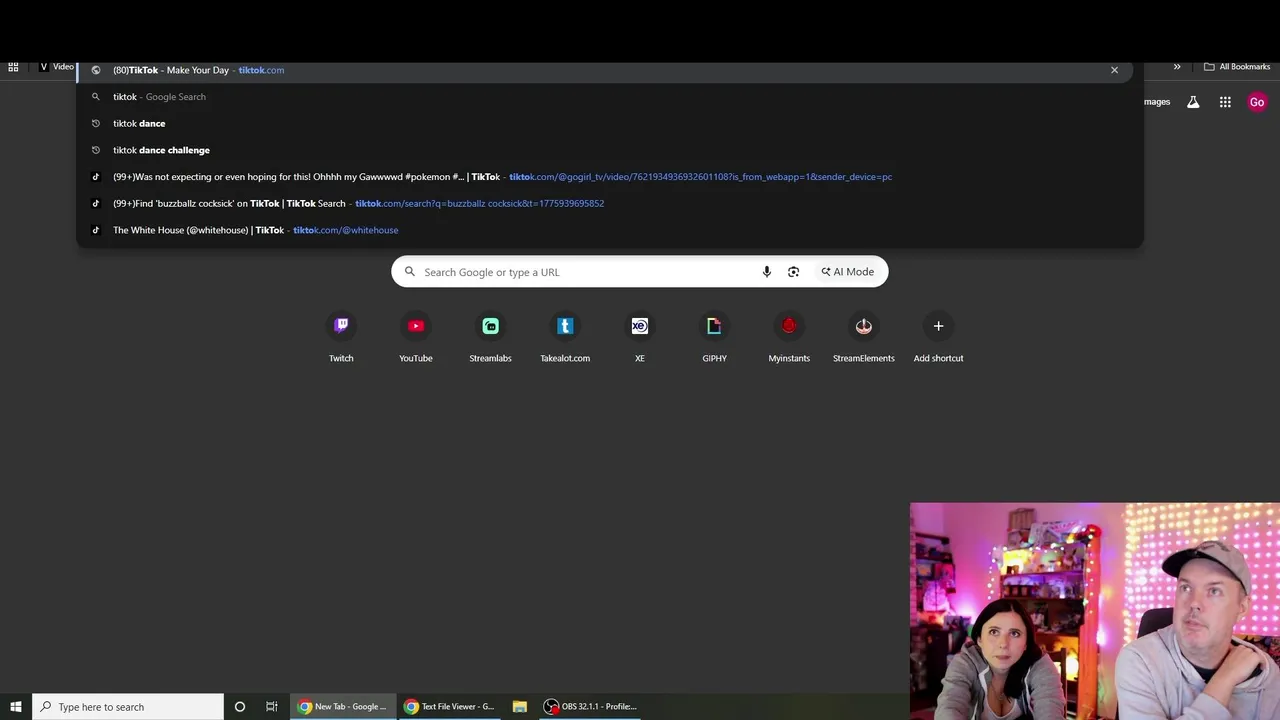1280x720 pixels.
Task: Expand hidden bookmarks with double chevron
Action: (1177, 67)
